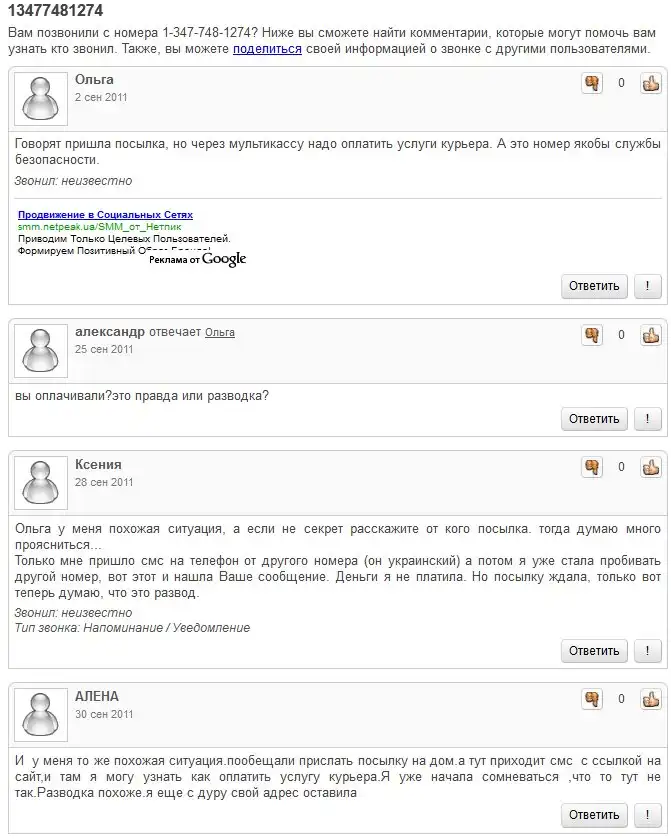
Task: Report Ольга's comment with exclamation button
Action: (x=647, y=286)
